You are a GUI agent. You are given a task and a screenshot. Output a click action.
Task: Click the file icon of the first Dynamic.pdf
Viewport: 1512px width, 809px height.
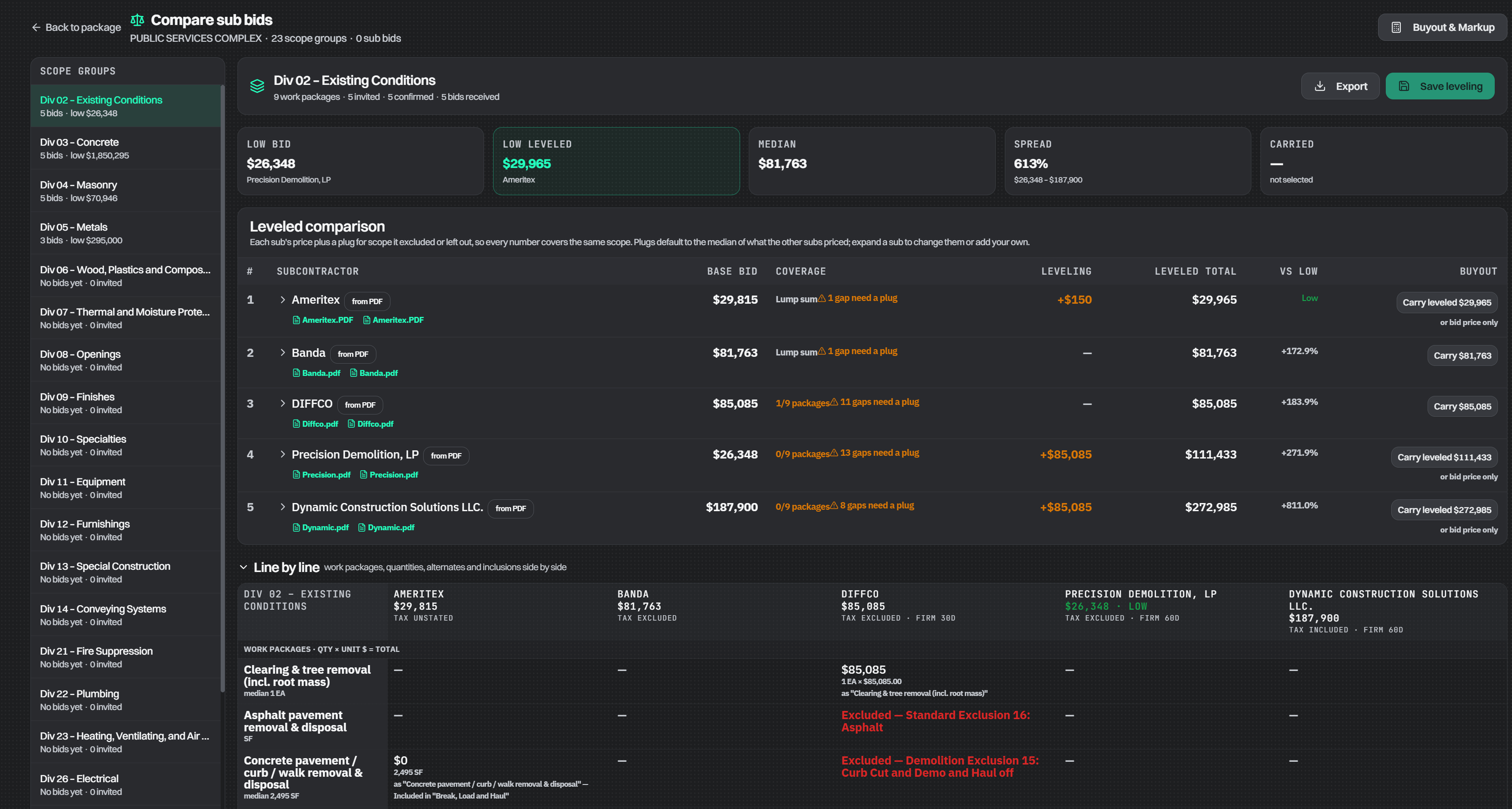coord(296,528)
